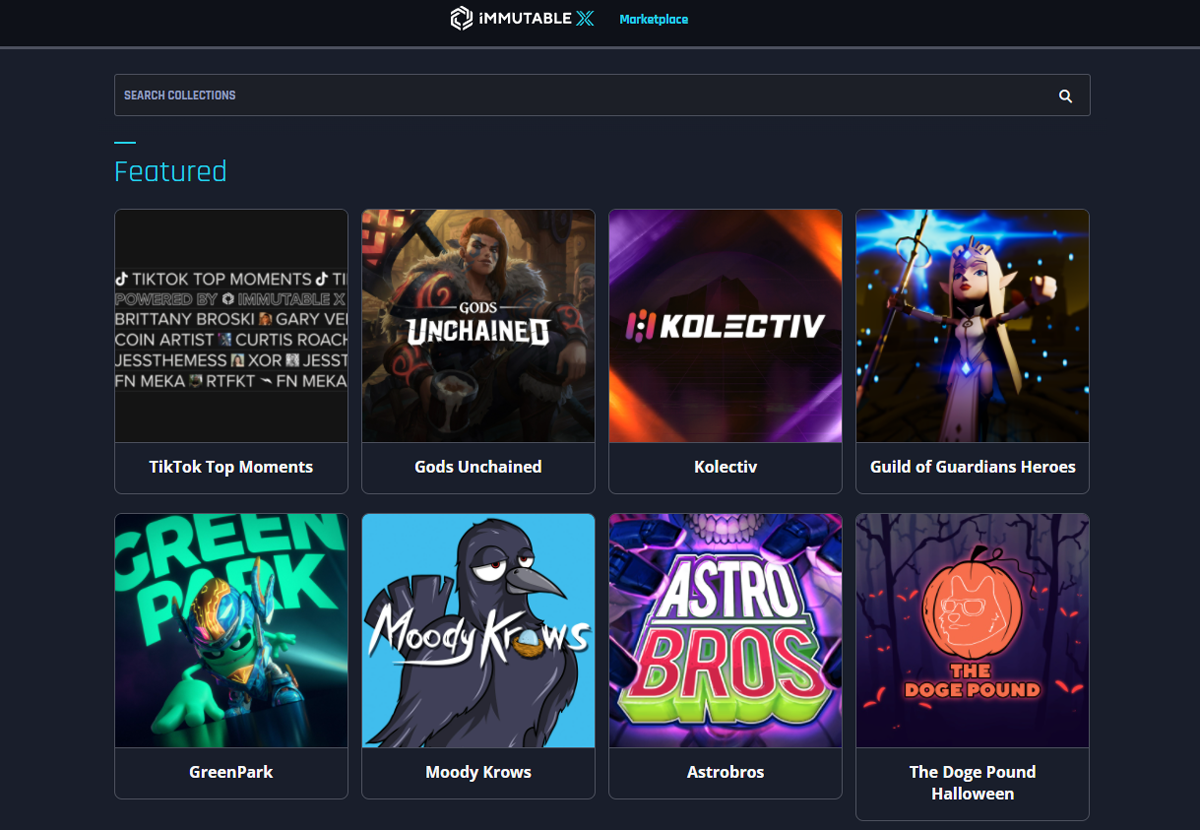The width and height of the screenshot is (1200, 830).
Task: Click the GreenPark title label
Action: [x=231, y=772]
